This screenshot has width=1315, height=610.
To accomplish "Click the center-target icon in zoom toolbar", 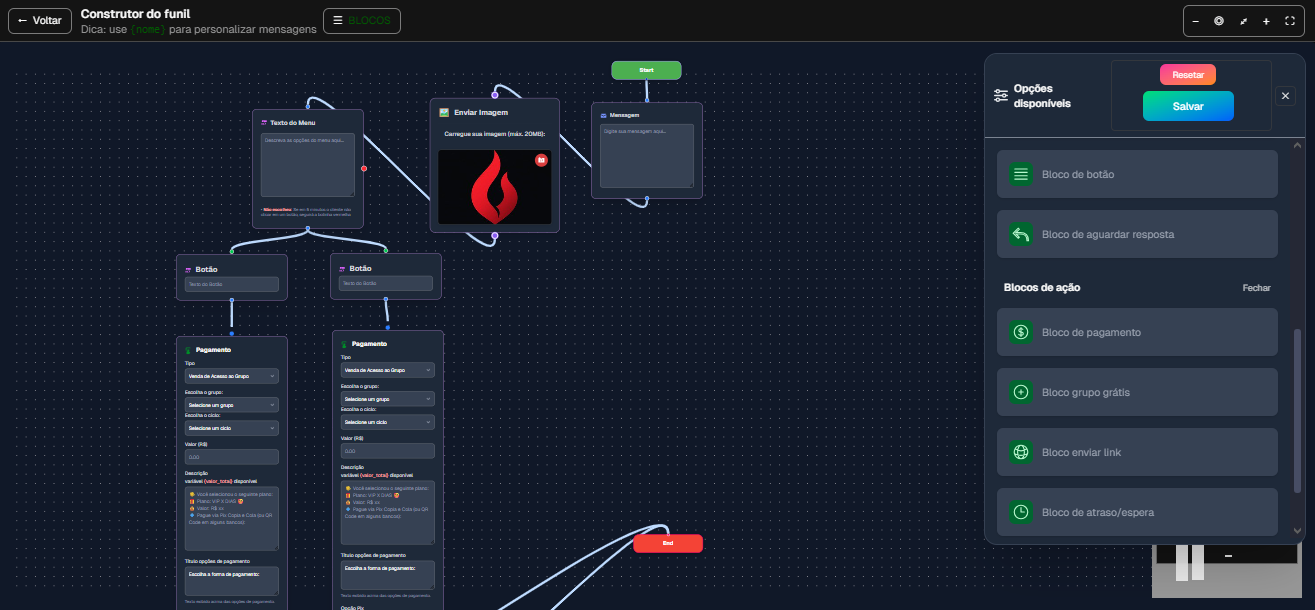I will pyautogui.click(x=1219, y=21).
